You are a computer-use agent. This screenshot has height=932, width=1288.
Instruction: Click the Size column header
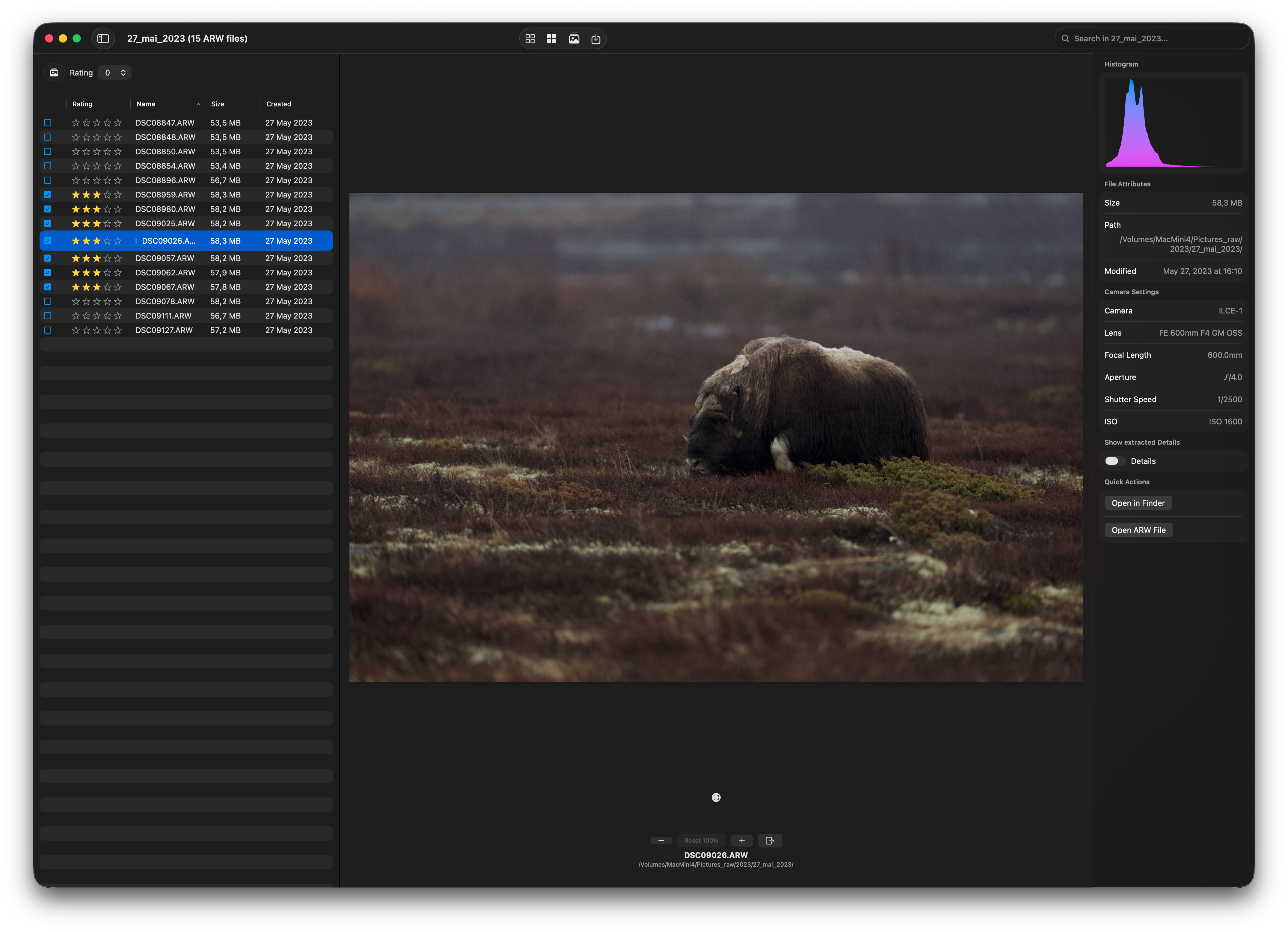(x=218, y=104)
